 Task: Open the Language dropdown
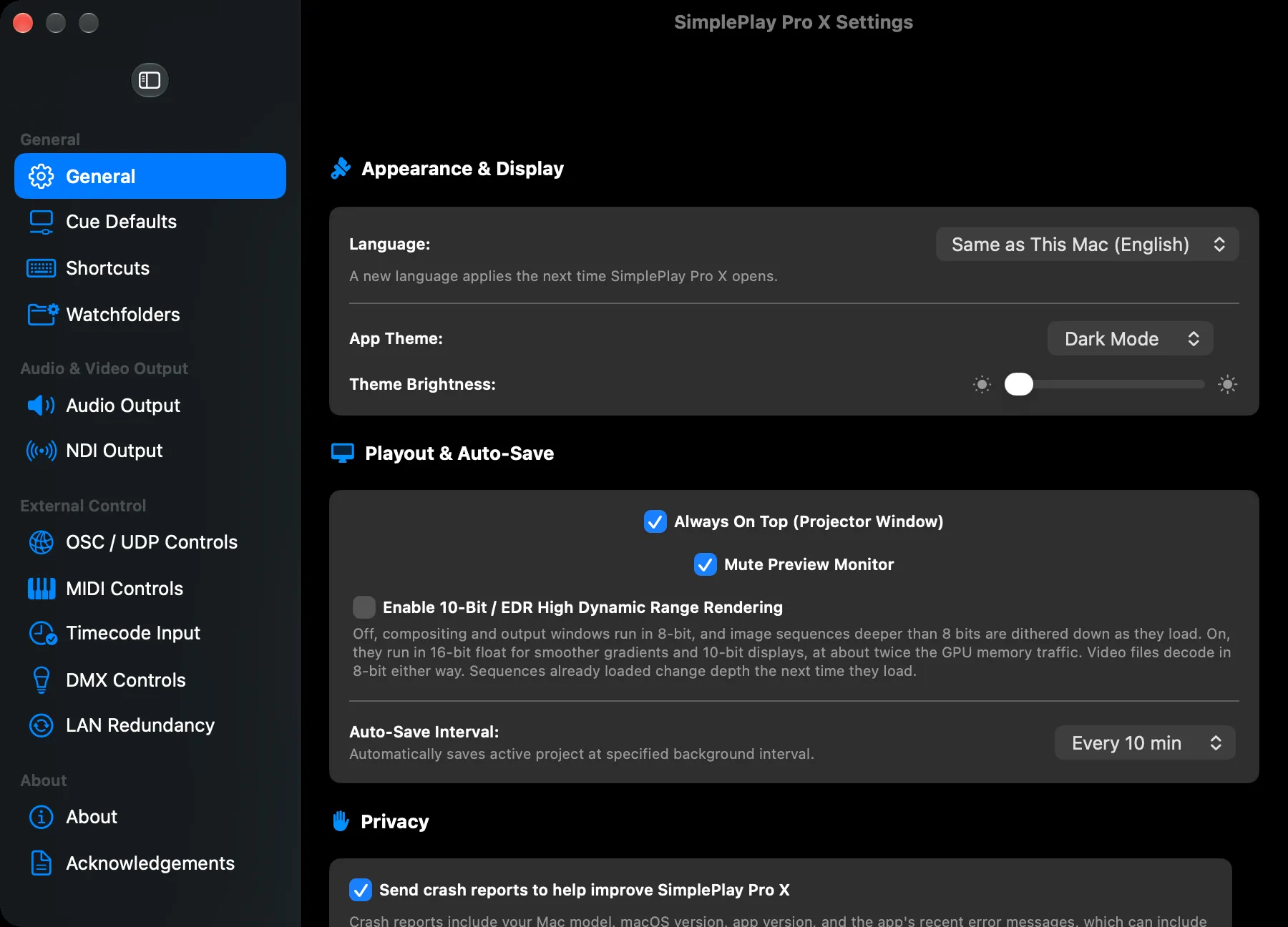click(x=1088, y=245)
